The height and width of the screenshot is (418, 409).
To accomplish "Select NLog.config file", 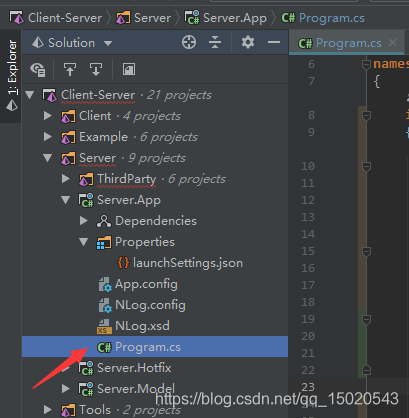I will [155, 305].
